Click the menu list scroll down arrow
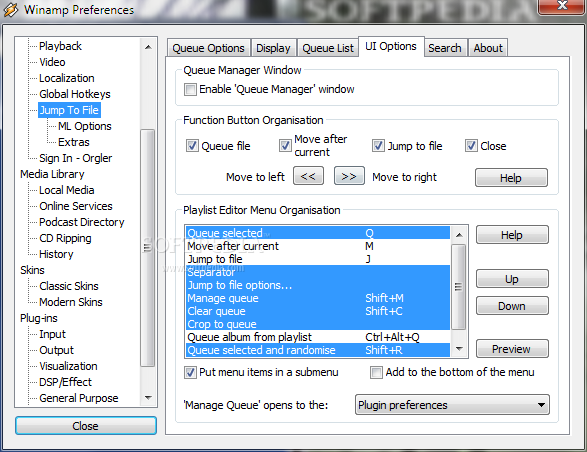The width and height of the screenshot is (587, 452). pyautogui.click(x=459, y=349)
